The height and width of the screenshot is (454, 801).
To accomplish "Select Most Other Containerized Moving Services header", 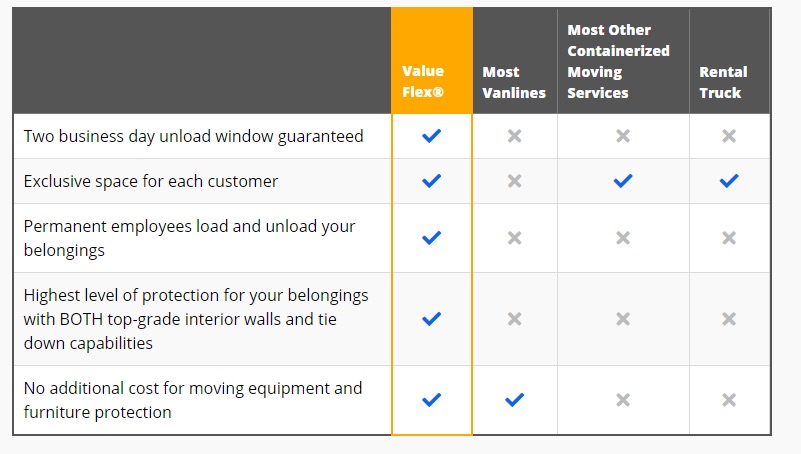I will (618, 61).
